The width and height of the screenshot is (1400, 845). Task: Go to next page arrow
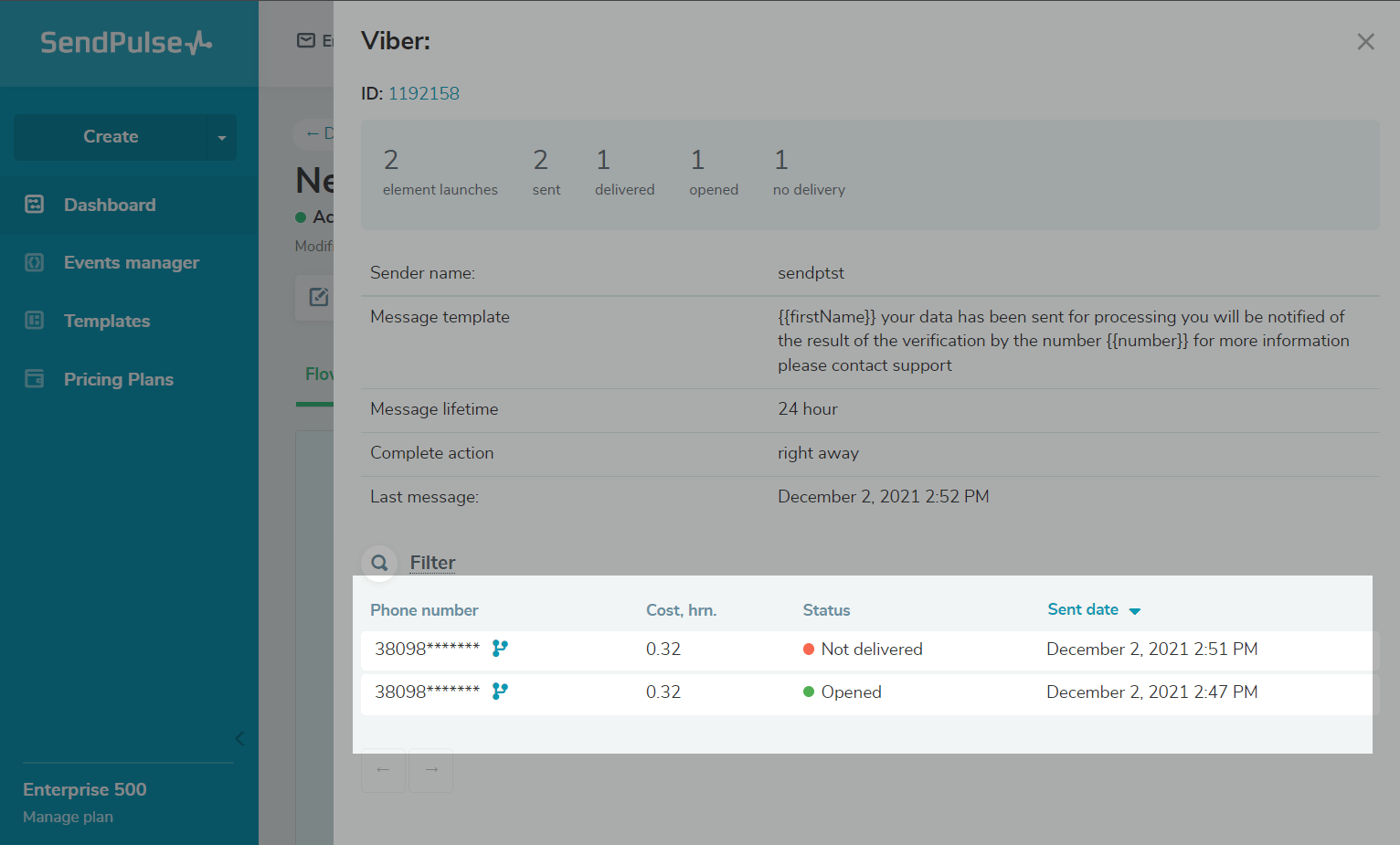pyautogui.click(x=431, y=770)
